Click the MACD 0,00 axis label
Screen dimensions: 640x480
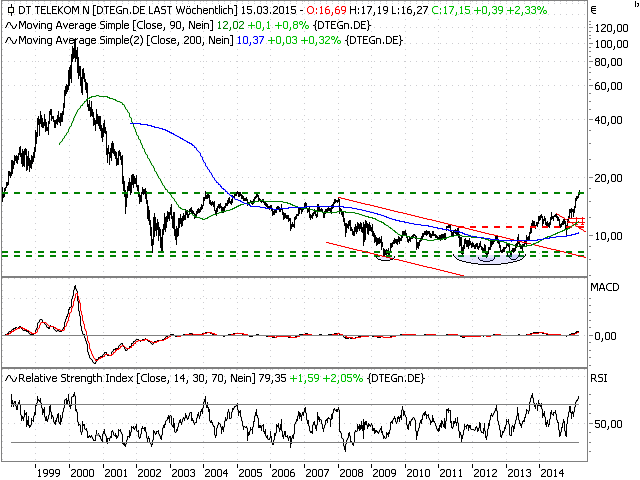(x=605, y=336)
